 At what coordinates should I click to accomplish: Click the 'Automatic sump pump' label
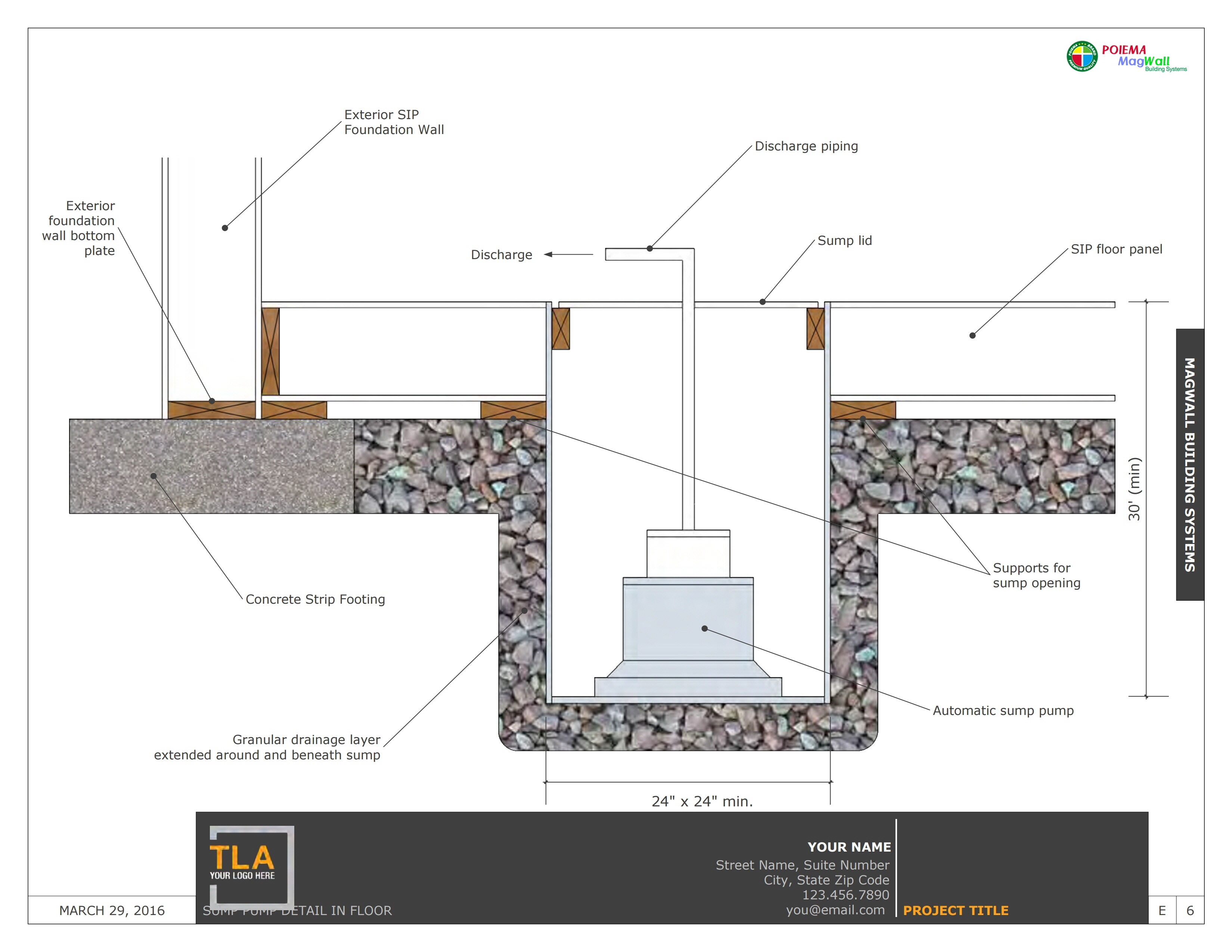(1003, 710)
